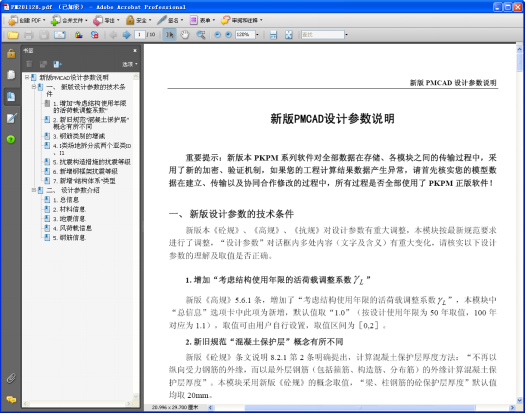This screenshot has width=526, height=414.
Task: Open the Signatures pen panel icon
Action: 11,118
